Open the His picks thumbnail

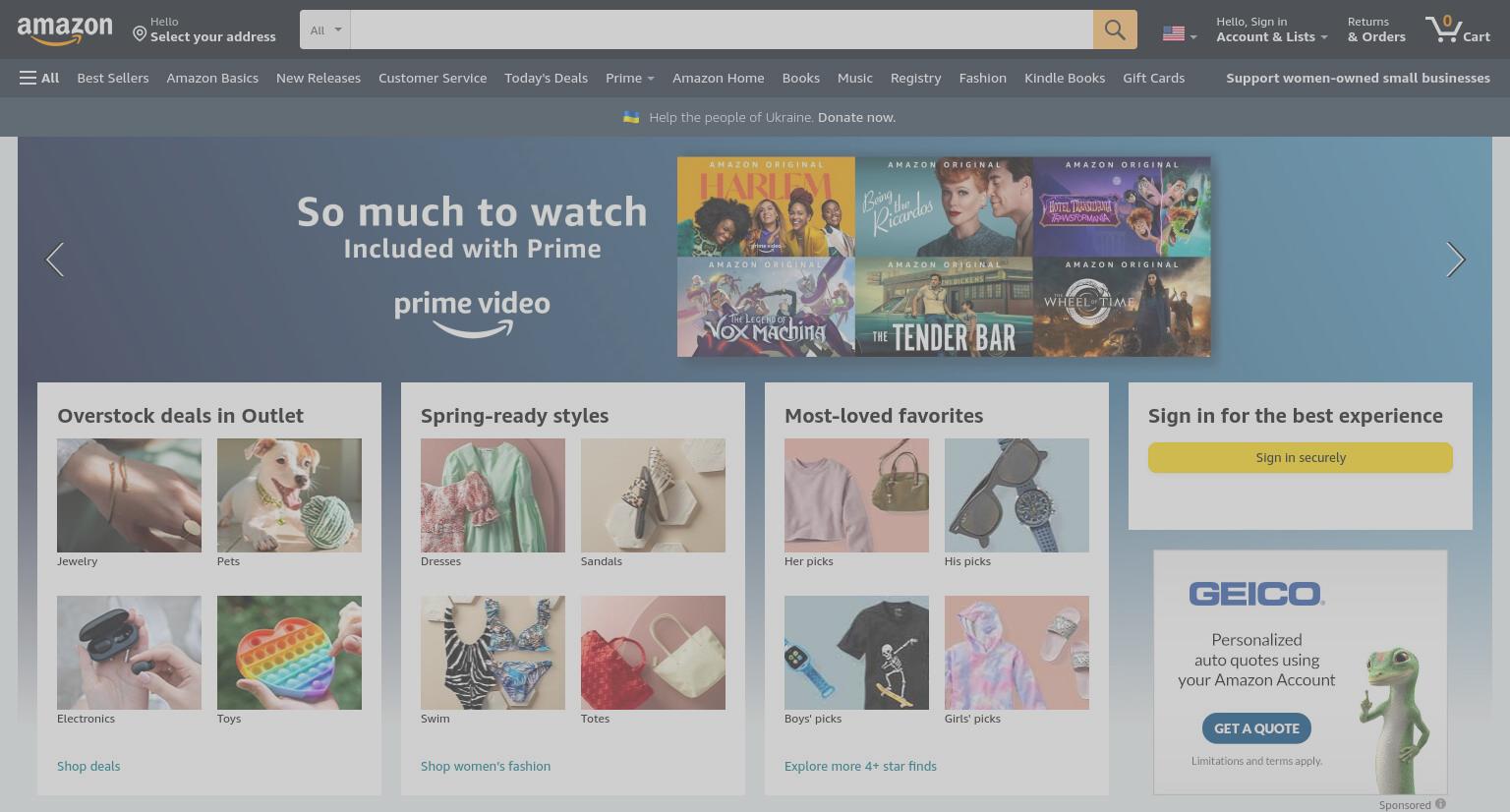(1016, 494)
